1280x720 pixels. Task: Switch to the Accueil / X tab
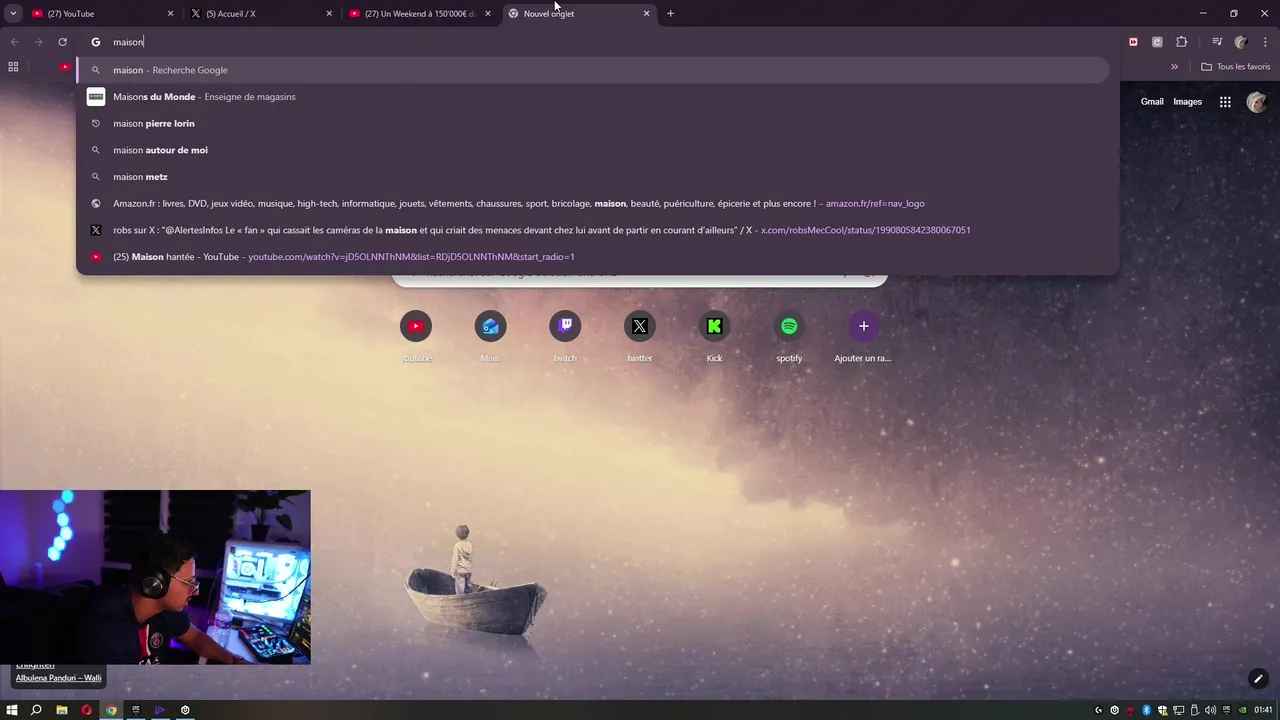(262, 14)
